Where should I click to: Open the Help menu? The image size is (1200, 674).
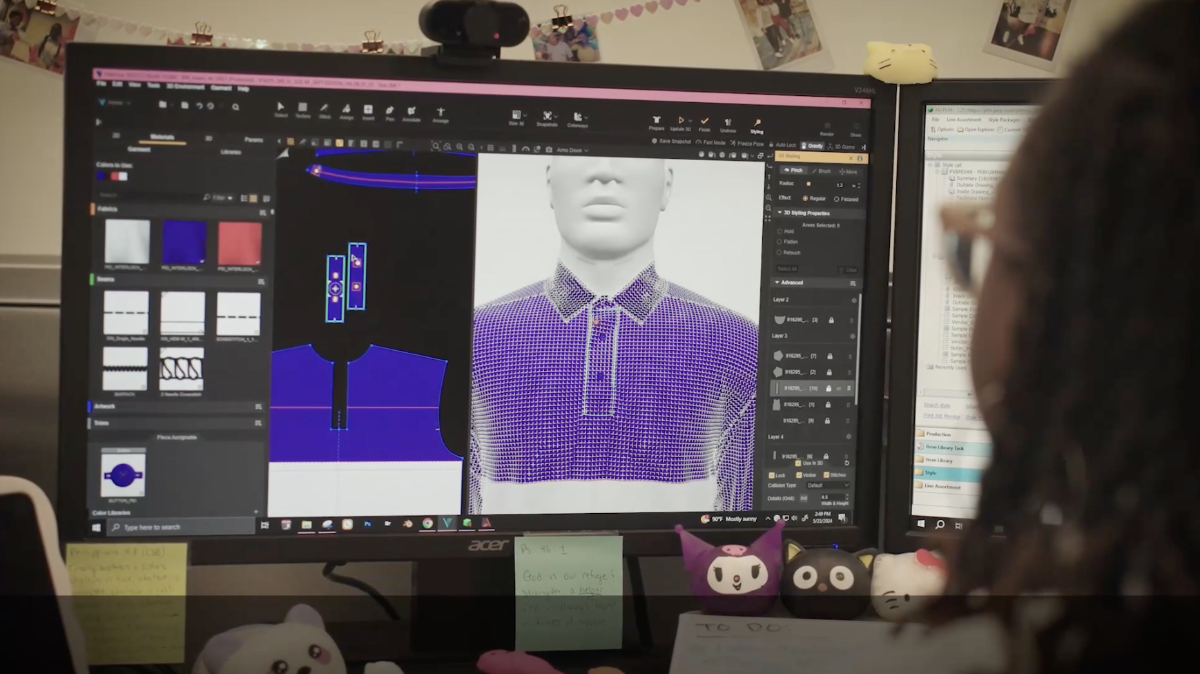(244, 88)
